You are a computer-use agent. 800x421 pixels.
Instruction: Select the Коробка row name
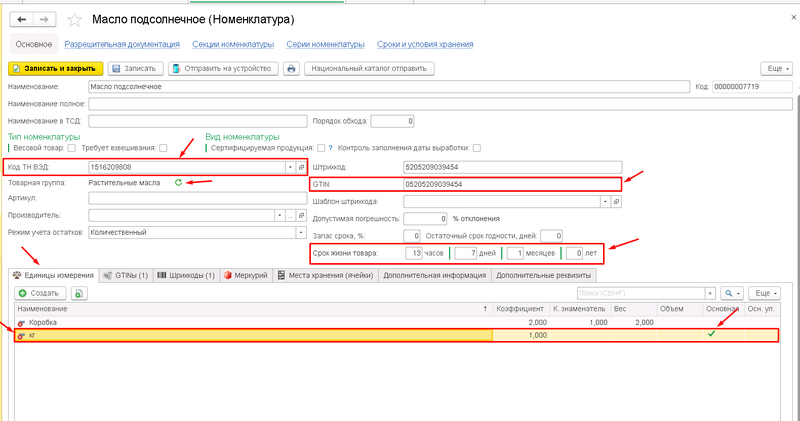[x=43, y=323]
